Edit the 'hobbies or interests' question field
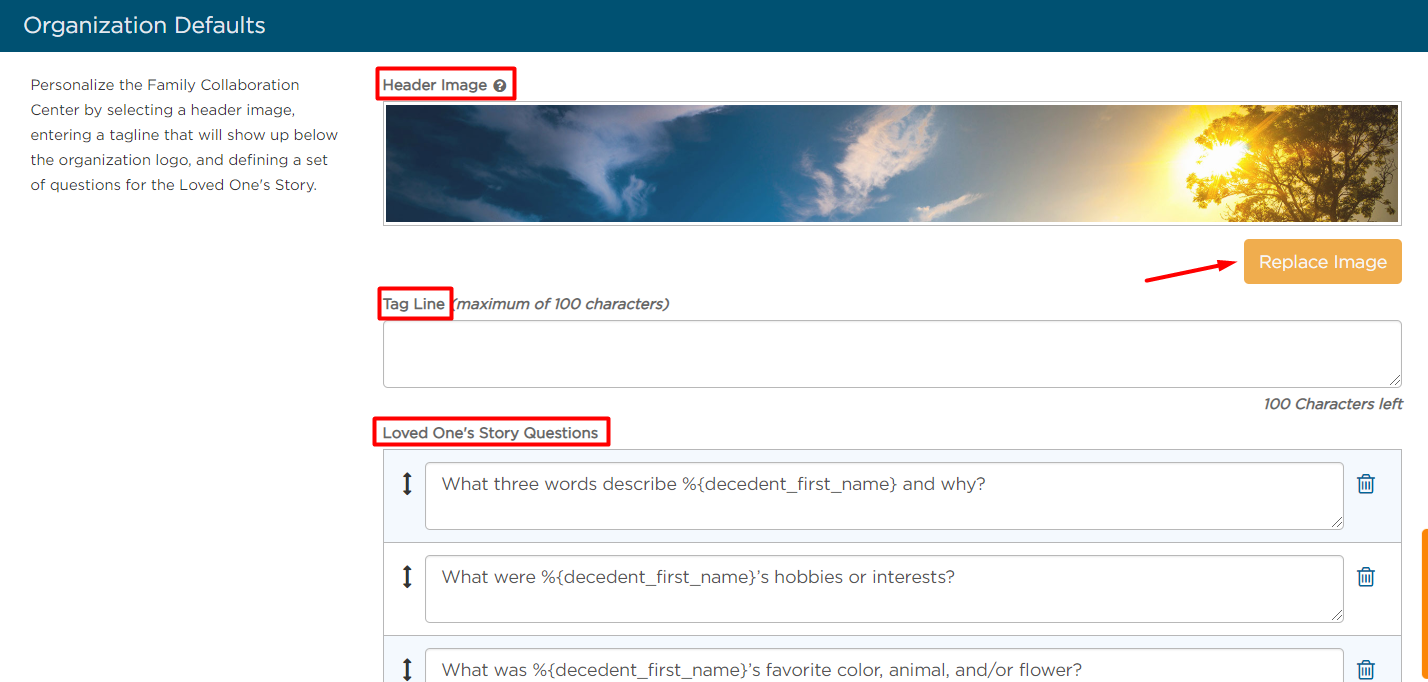This screenshot has width=1428, height=682. (x=884, y=589)
